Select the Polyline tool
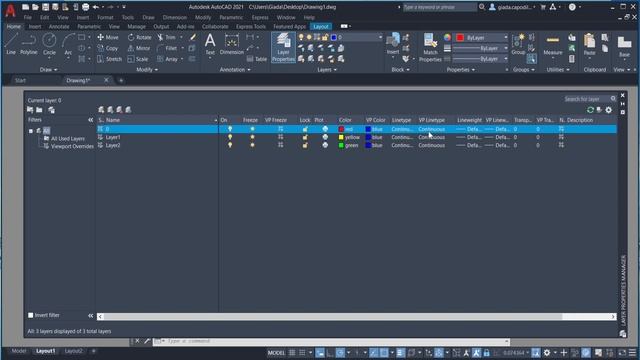 tap(29, 44)
